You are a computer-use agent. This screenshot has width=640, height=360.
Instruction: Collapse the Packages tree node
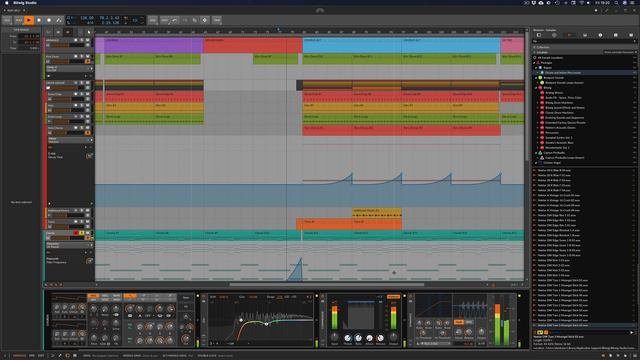pos(534,63)
